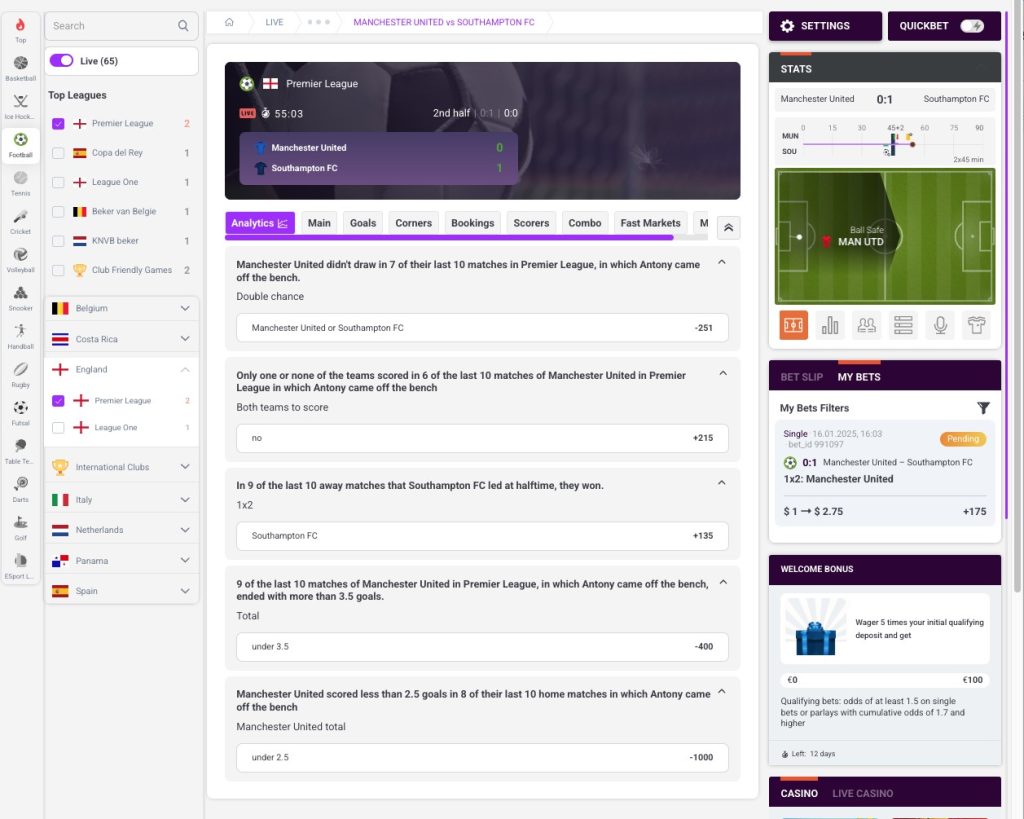Switch to the Corners market tab
The width and height of the screenshot is (1024, 819).
[413, 223]
